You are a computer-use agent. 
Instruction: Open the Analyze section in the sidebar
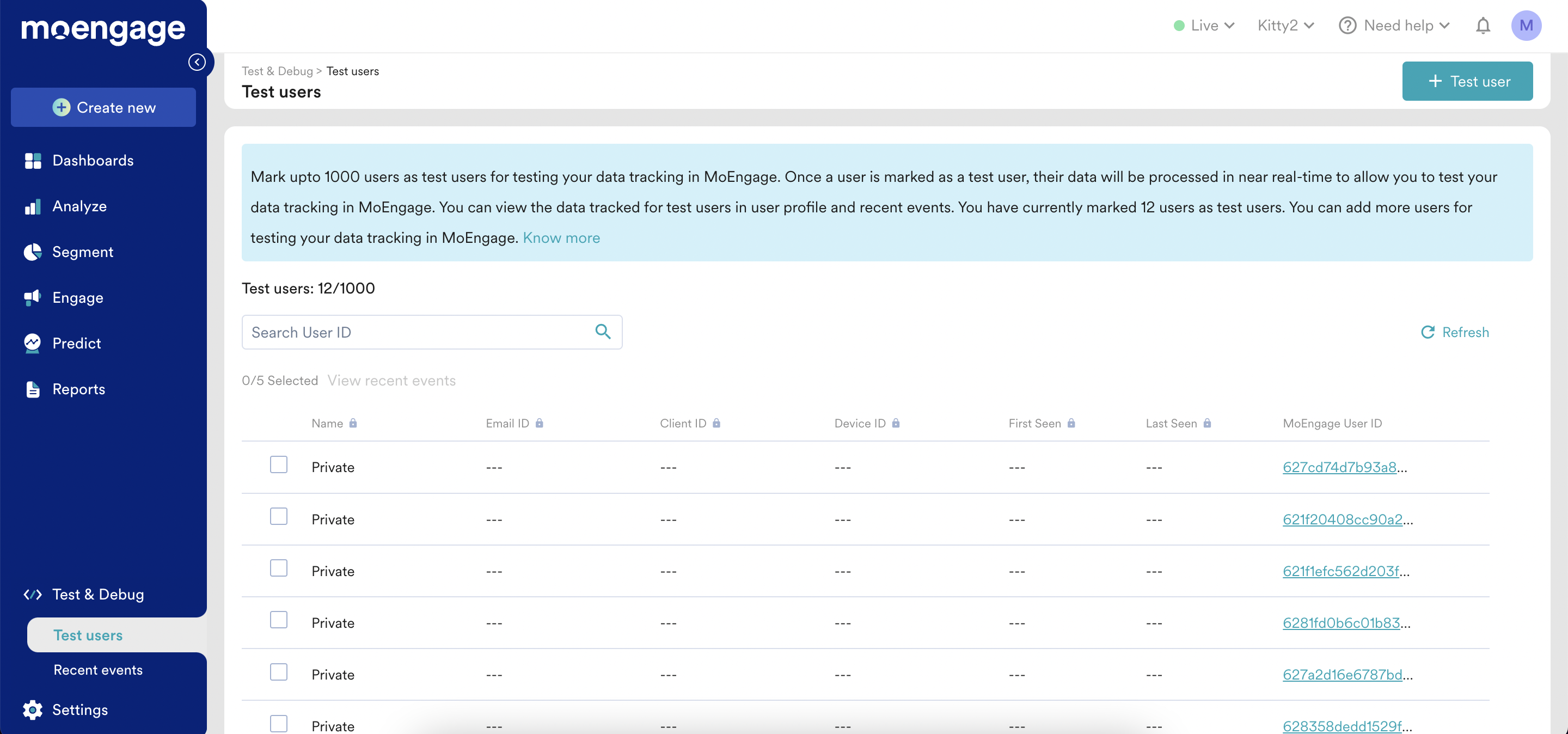click(x=79, y=206)
